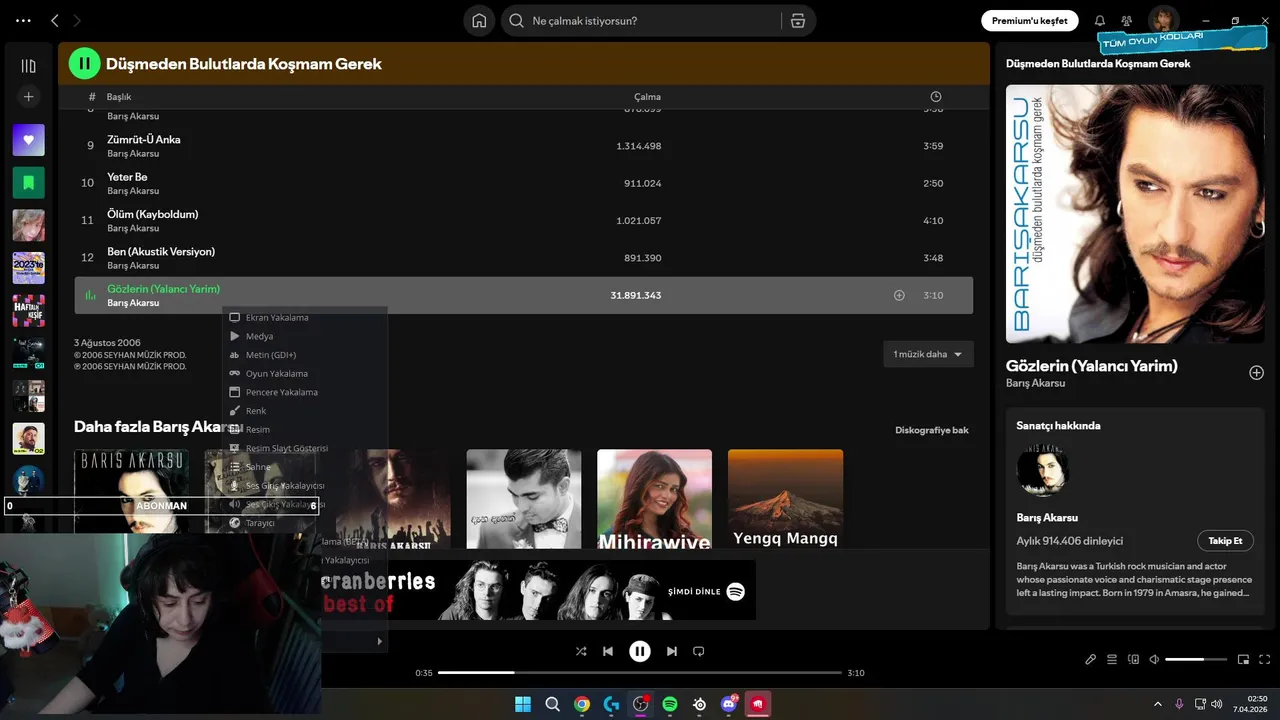The height and width of the screenshot is (720, 1280).
Task: Open lyrics microphone icon
Action: [1091, 660]
